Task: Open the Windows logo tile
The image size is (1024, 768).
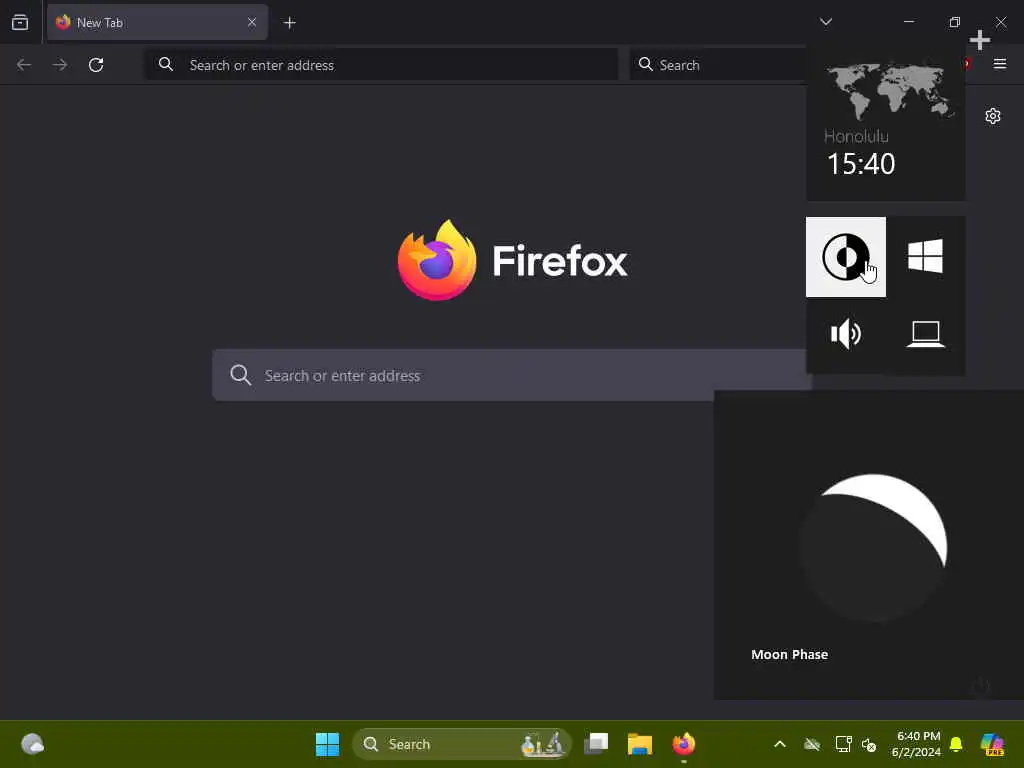Action: tap(925, 256)
